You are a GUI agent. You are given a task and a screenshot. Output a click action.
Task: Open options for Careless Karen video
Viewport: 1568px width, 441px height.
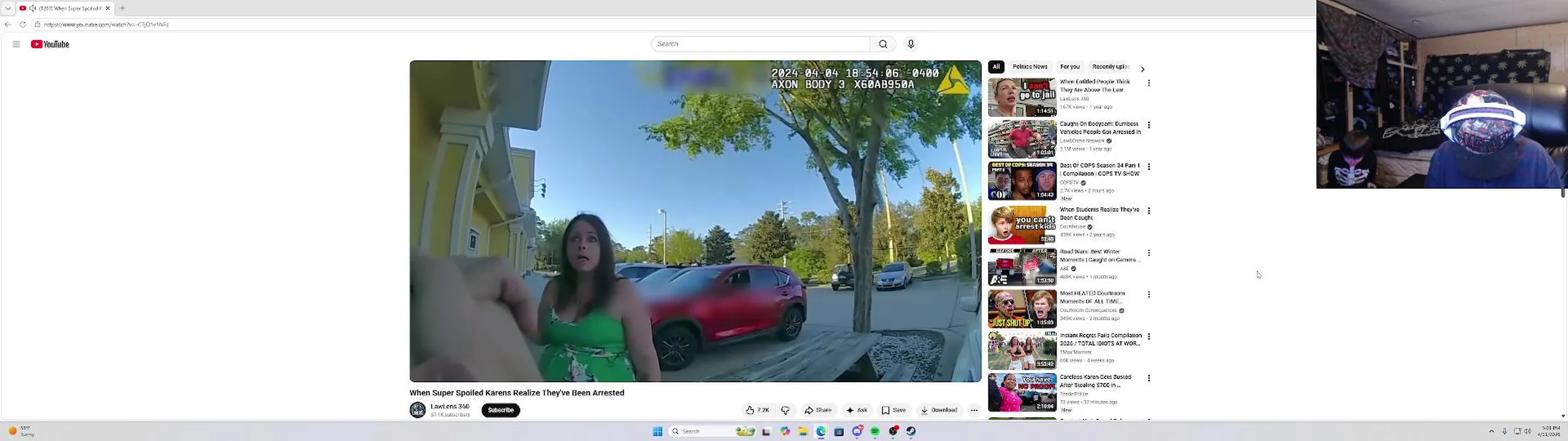pyautogui.click(x=1149, y=379)
